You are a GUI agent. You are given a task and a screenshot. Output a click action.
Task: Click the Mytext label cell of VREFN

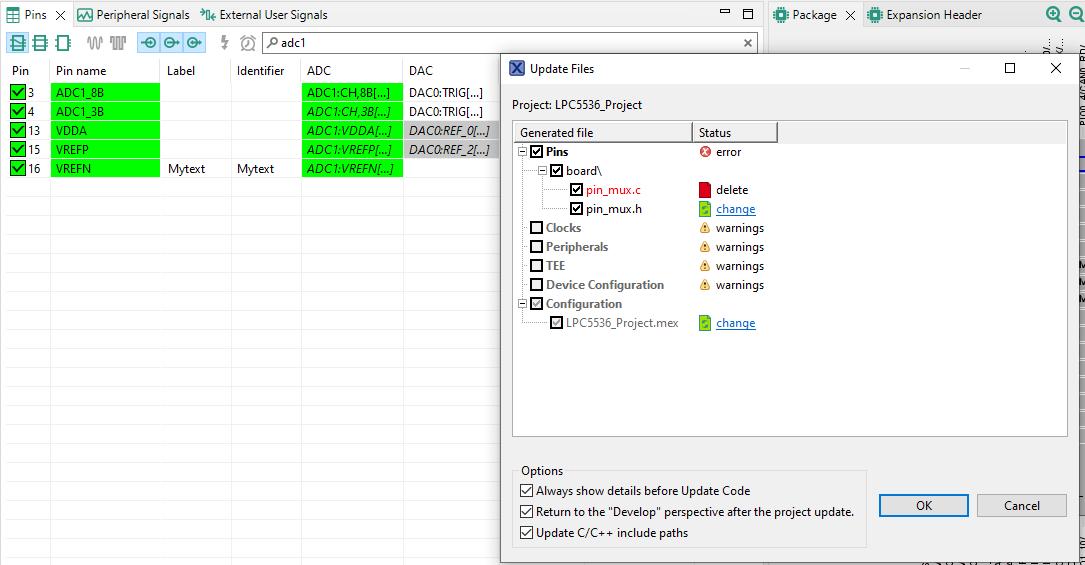pos(196,169)
